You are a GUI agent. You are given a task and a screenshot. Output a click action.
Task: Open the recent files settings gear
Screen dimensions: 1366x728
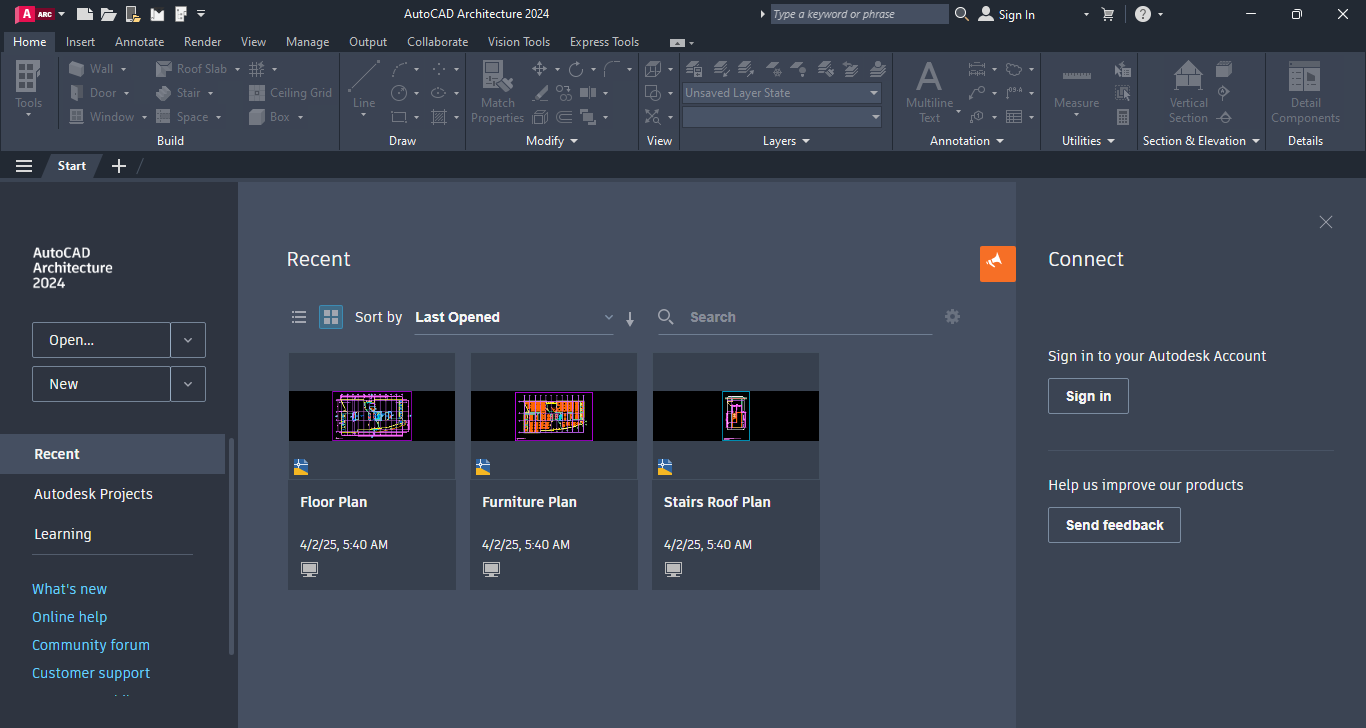(952, 317)
